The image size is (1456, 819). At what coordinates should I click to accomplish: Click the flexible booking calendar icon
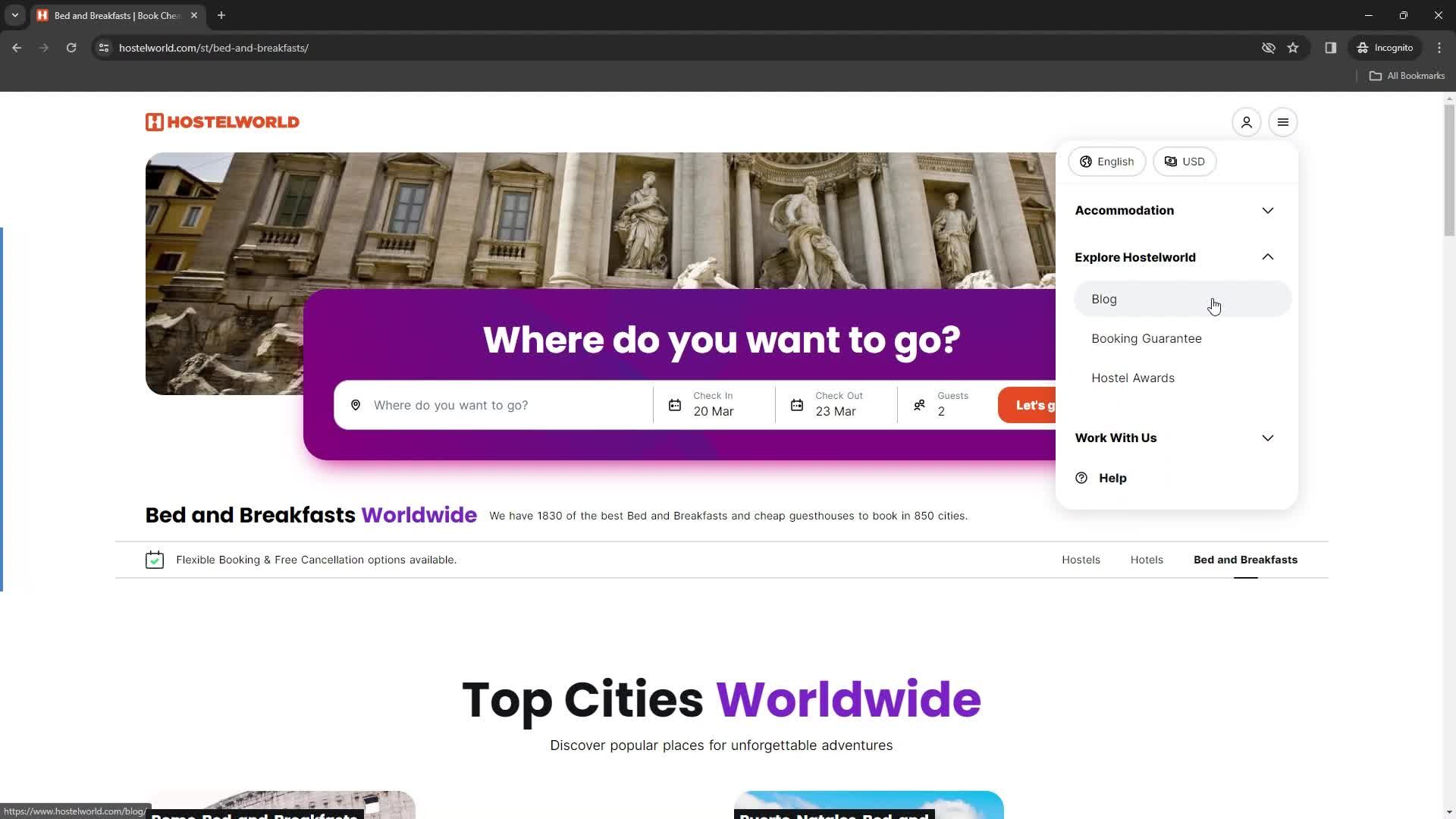(x=155, y=559)
